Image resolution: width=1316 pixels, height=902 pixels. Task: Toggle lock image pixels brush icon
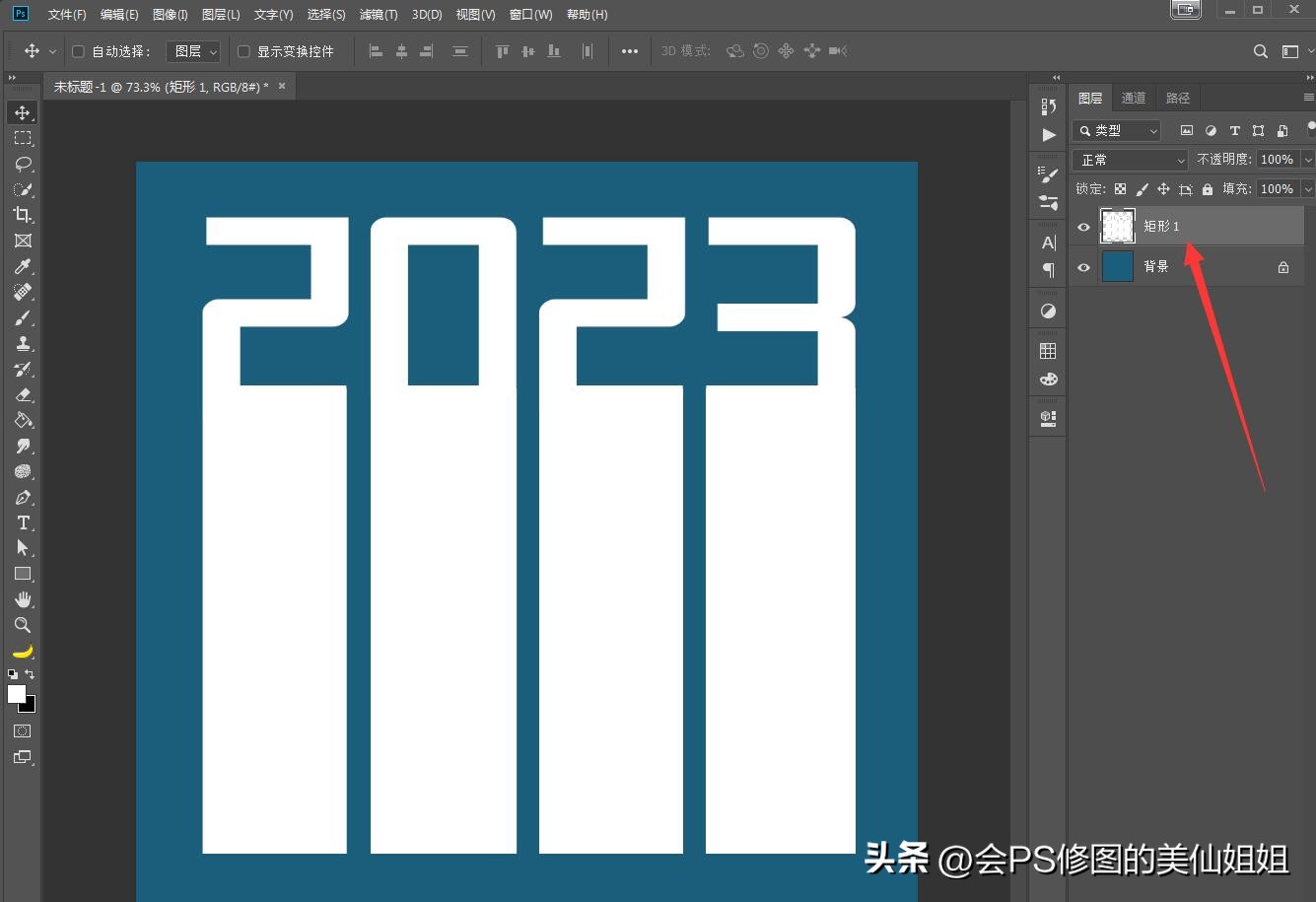pyautogui.click(x=1143, y=188)
